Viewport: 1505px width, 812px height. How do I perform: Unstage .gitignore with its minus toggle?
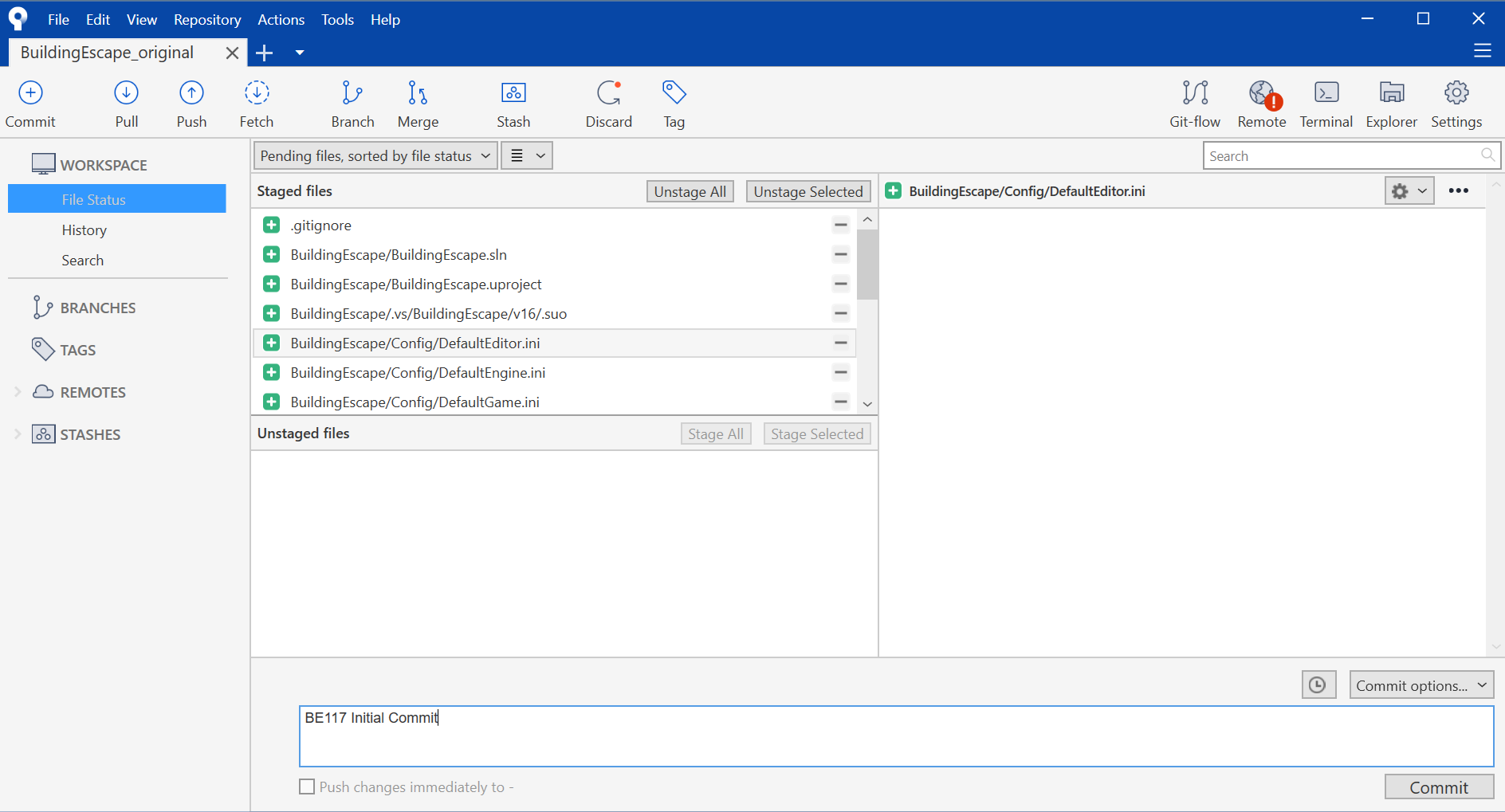[841, 225]
